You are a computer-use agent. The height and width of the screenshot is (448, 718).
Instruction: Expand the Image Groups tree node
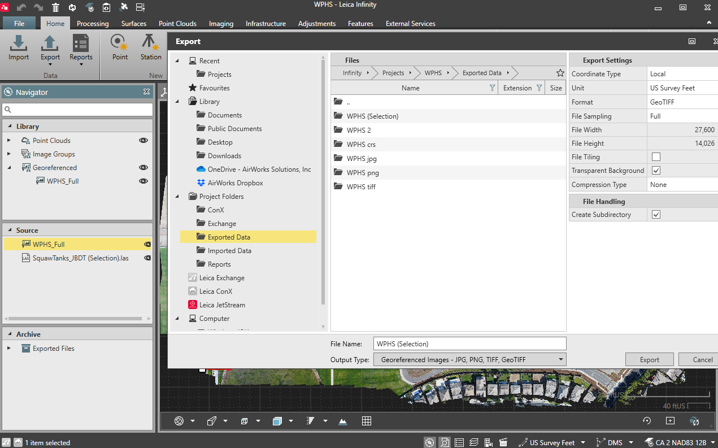(x=9, y=154)
